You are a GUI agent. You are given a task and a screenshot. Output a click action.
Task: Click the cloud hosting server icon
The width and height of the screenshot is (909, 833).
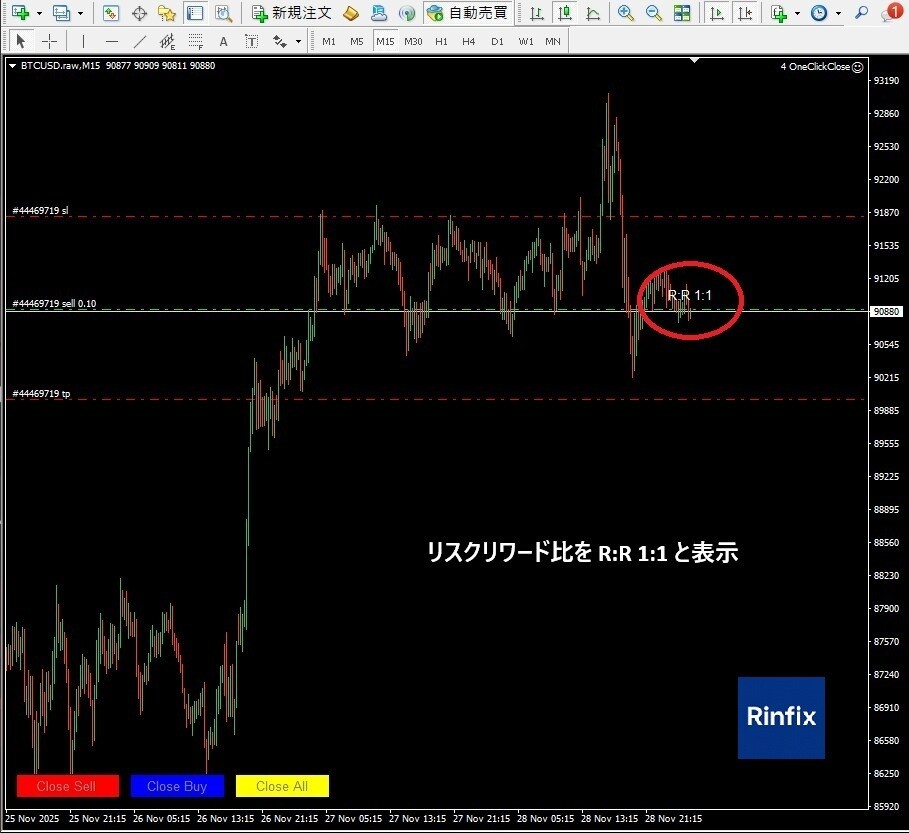point(379,13)
